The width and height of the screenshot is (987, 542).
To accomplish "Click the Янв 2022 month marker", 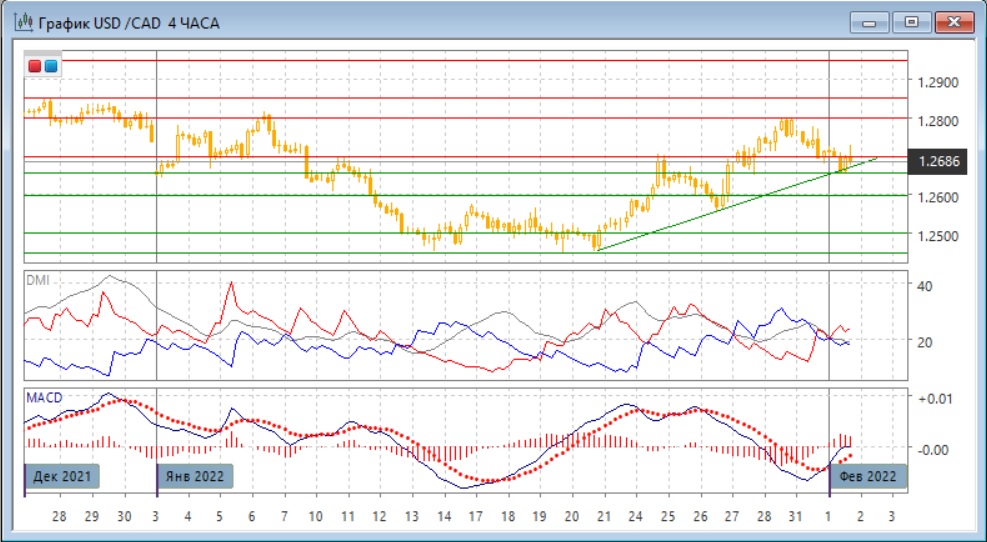I will tap(196, 476).
